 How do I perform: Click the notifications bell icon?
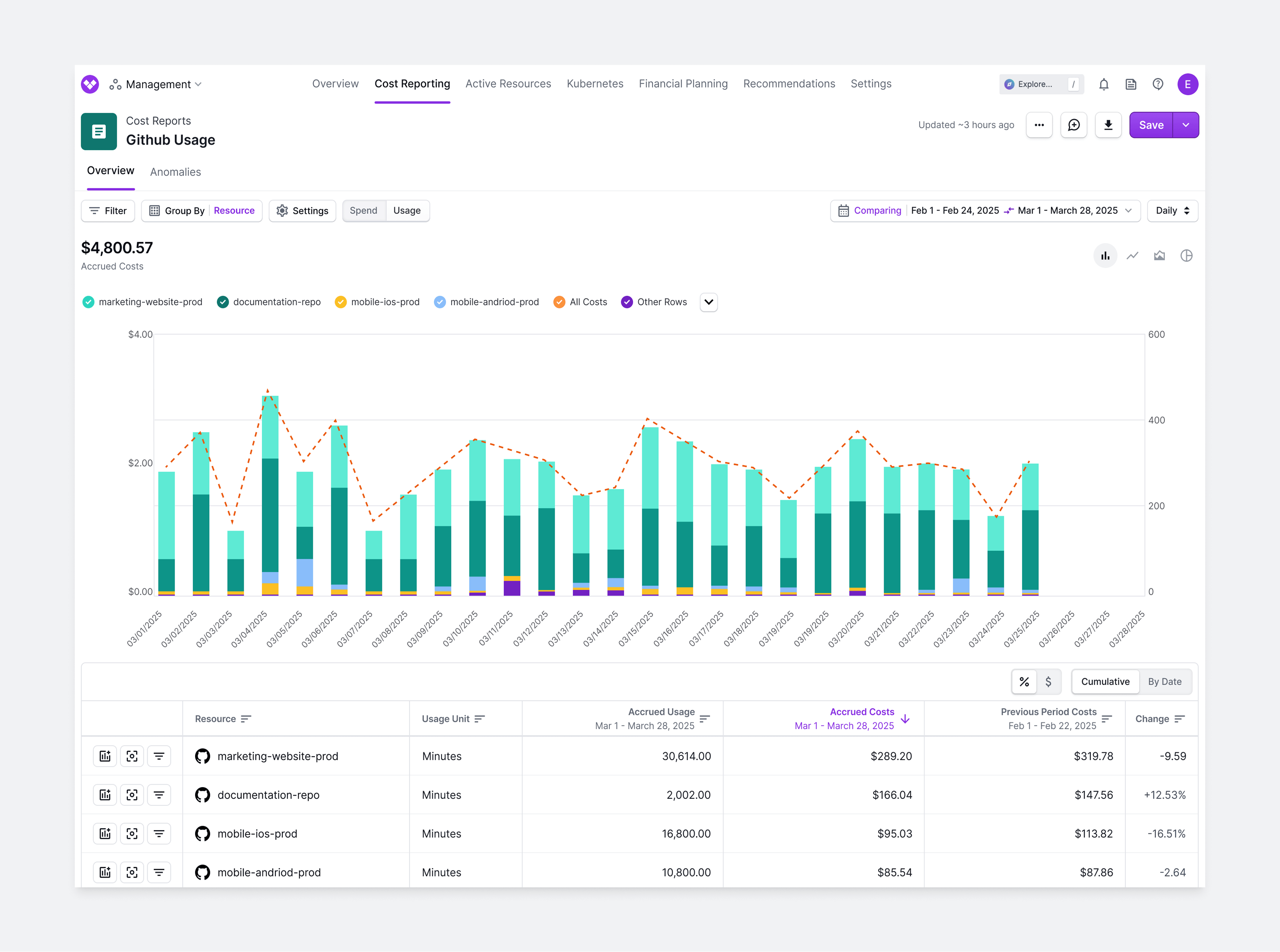point(1103,85)
